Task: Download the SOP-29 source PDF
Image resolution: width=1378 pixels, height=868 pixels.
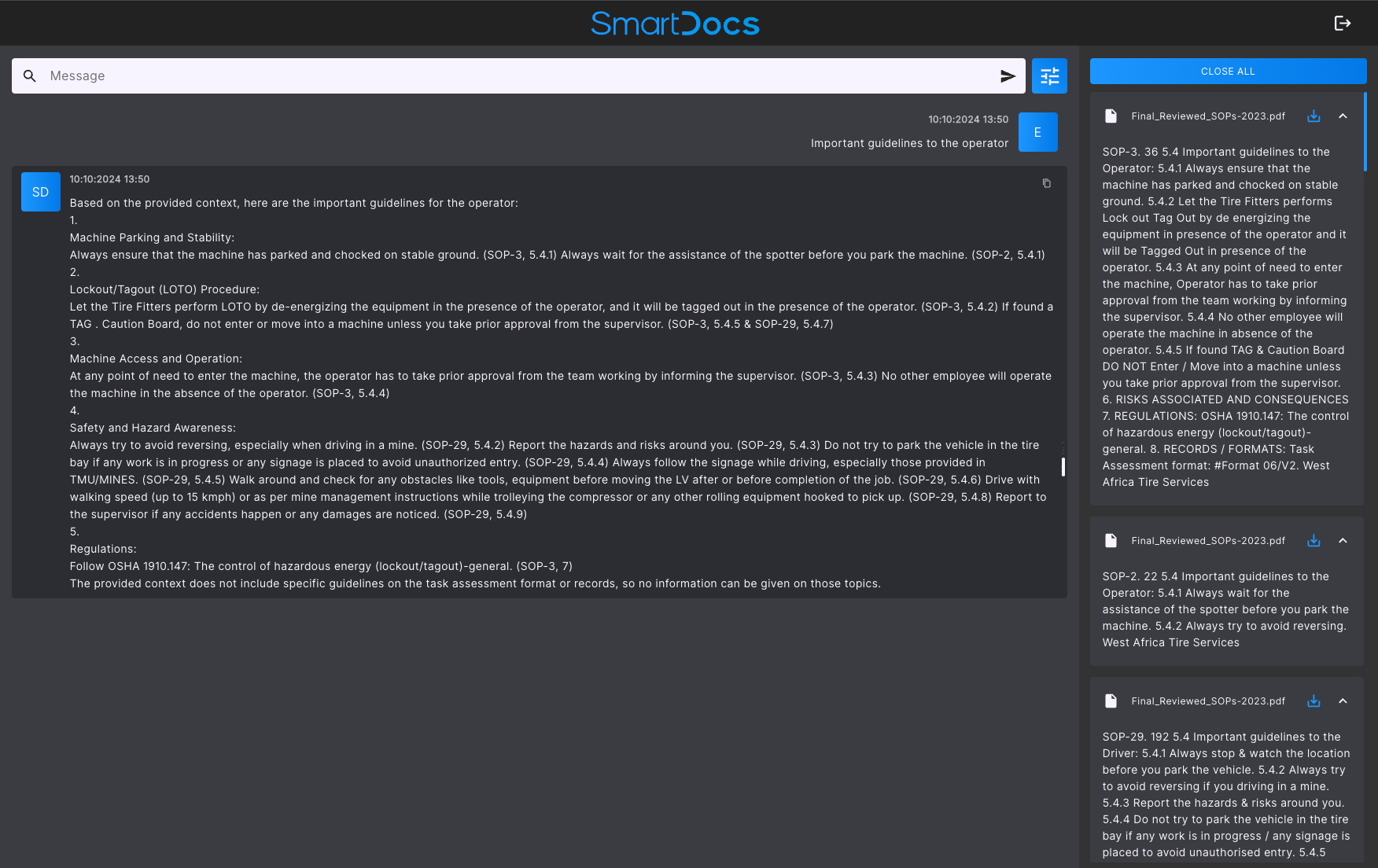Action: click(x=1314, y=701)
